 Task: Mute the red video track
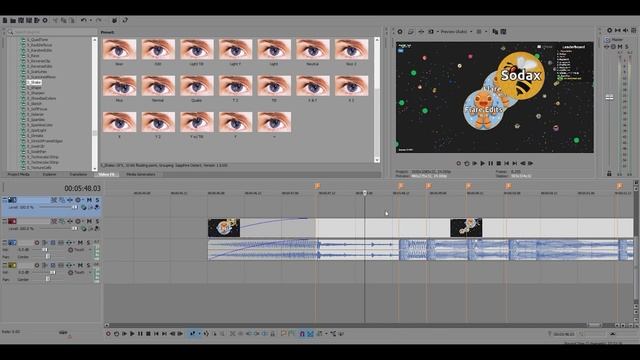[89, 221]
